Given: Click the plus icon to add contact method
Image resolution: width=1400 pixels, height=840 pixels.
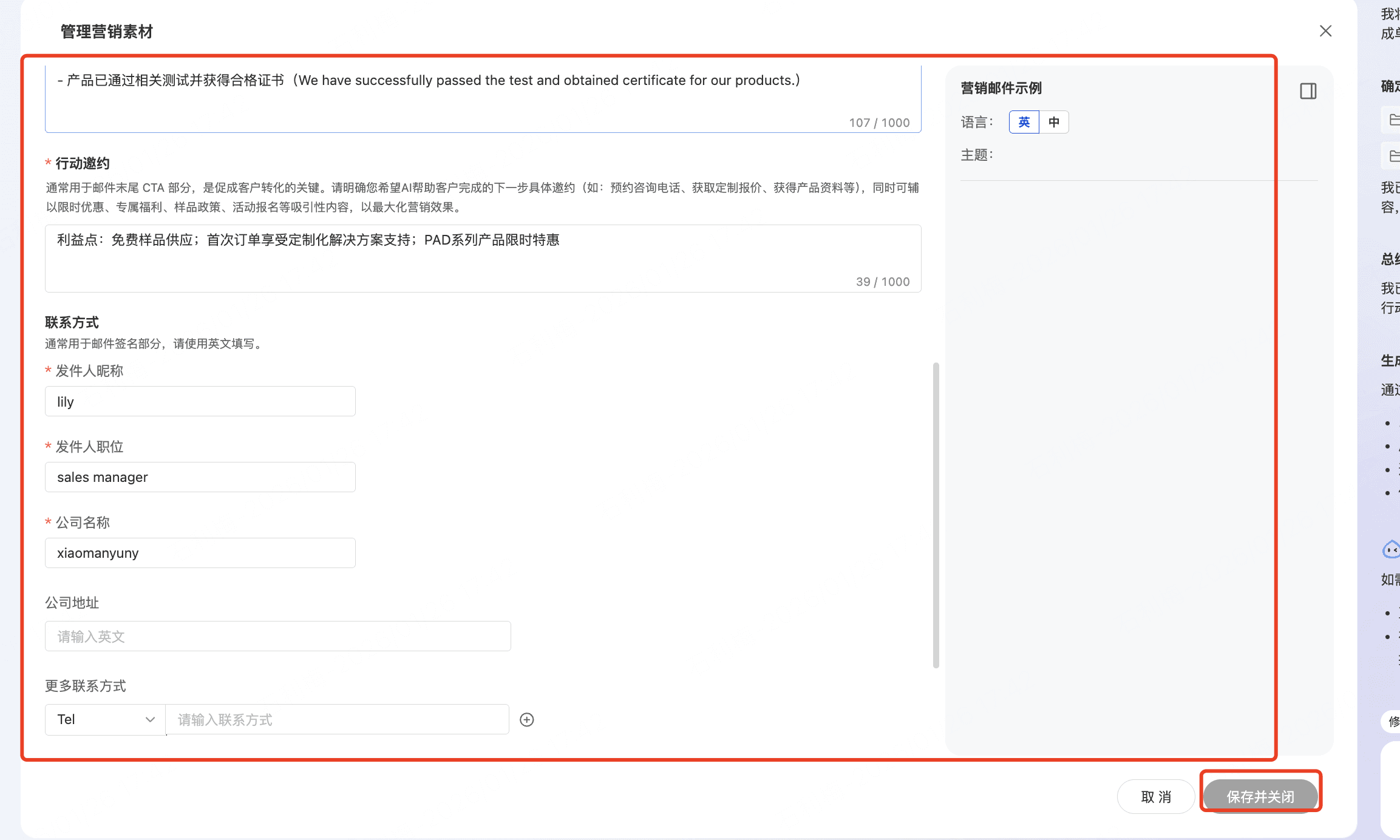Looking at the screenshot, I should 526,719.
